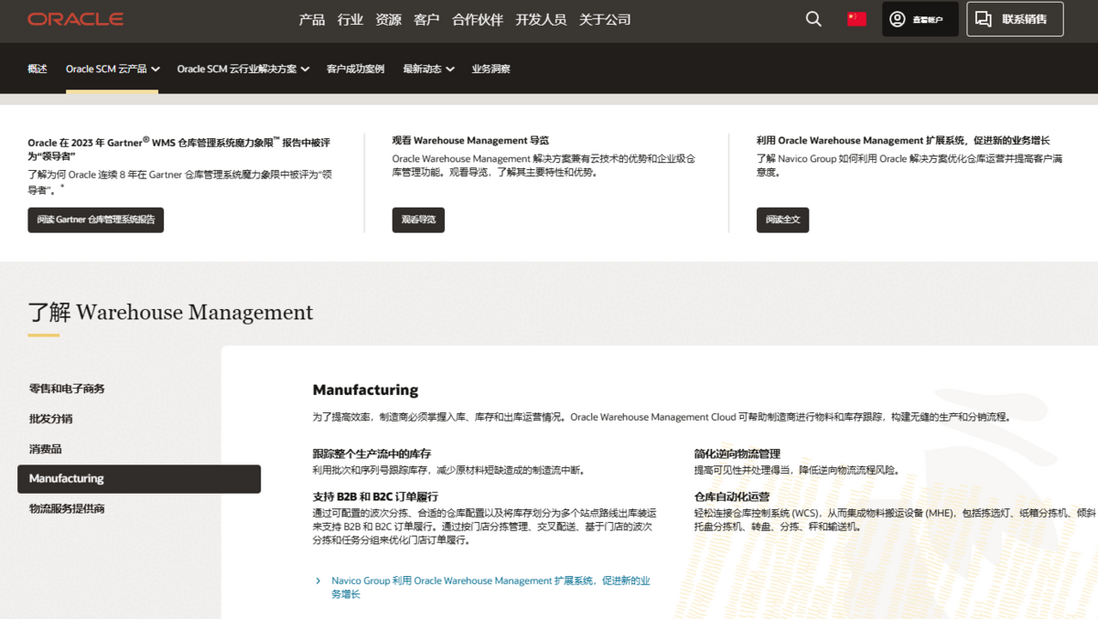The image size is (1098, 619).
Task: Click the 观看导览 button
Action: click(418, 220)
